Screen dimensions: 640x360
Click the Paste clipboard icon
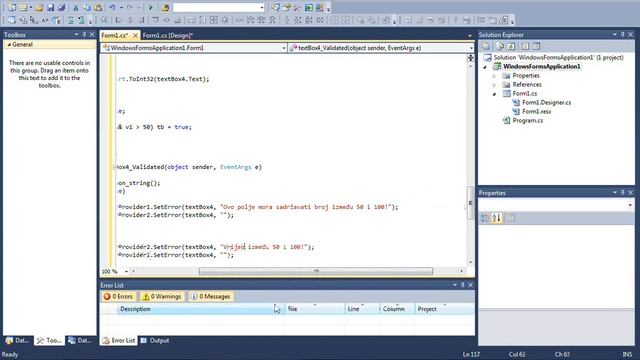98,7
